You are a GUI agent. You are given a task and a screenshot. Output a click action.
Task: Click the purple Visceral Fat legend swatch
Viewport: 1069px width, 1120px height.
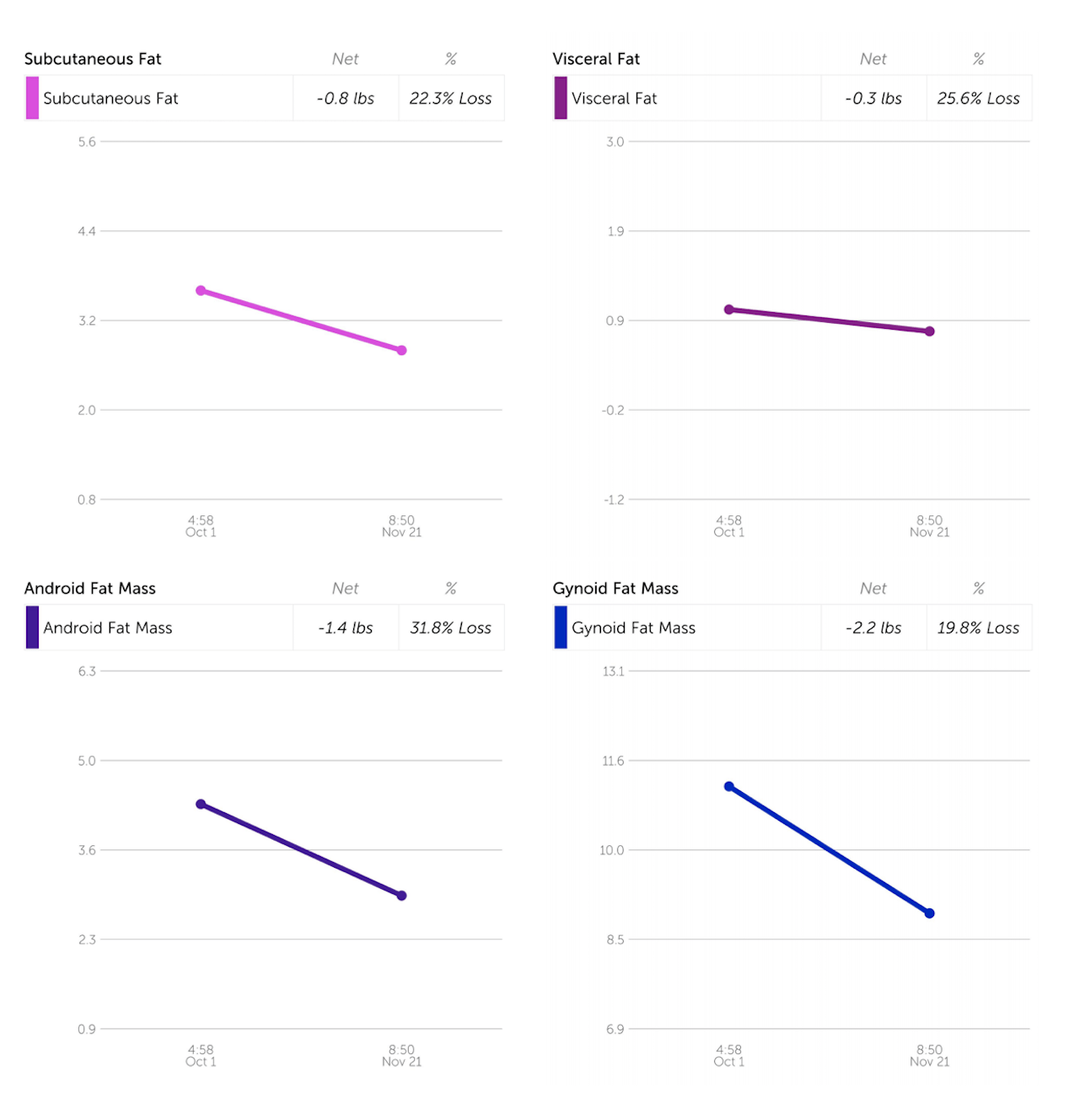tap(561, 98)
